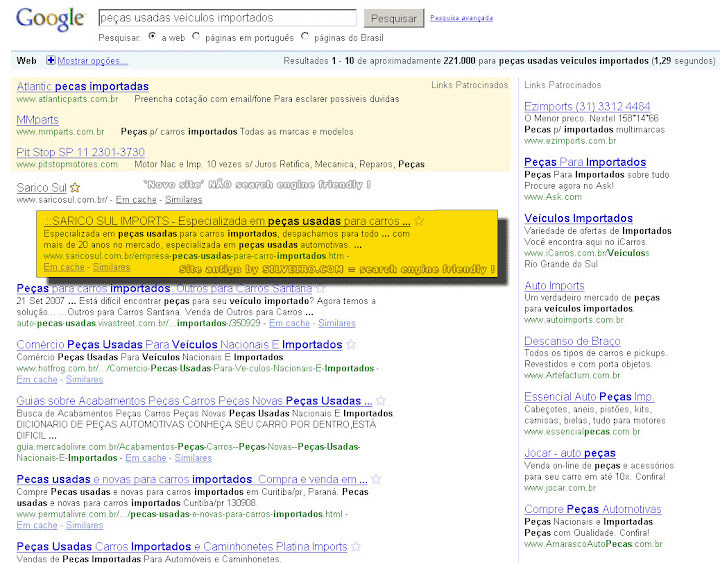Click in the search query field
This screenshot has height=563, width=720.
227,18
